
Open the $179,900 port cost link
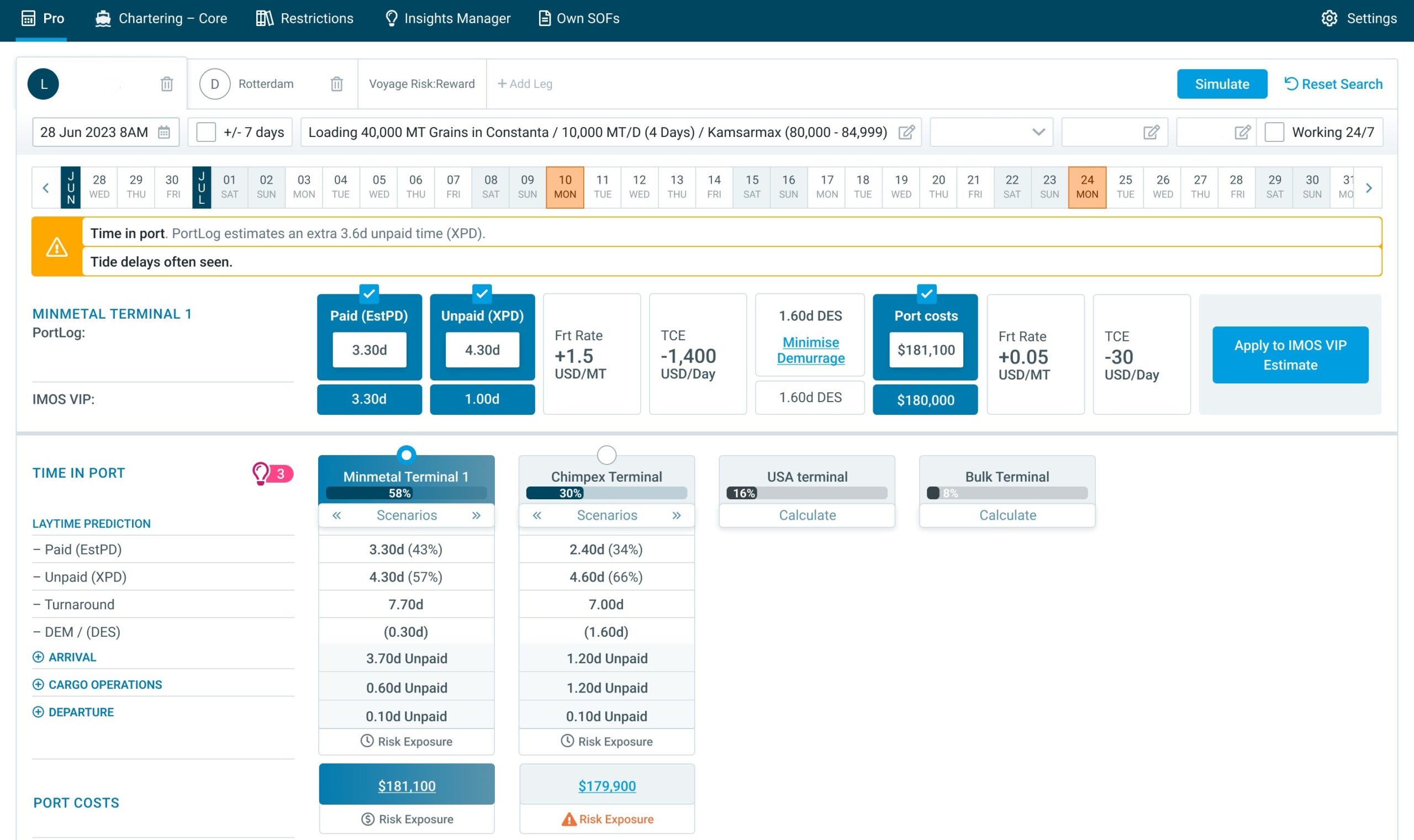point(607,786)
